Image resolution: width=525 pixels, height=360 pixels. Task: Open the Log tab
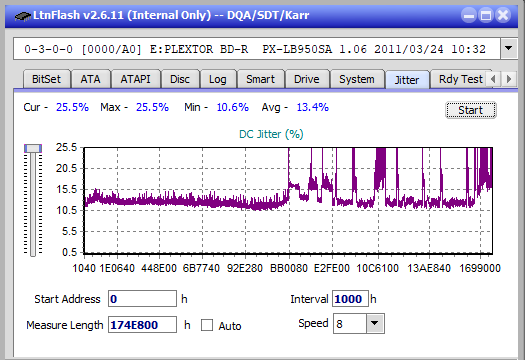(x=218, y=79)
